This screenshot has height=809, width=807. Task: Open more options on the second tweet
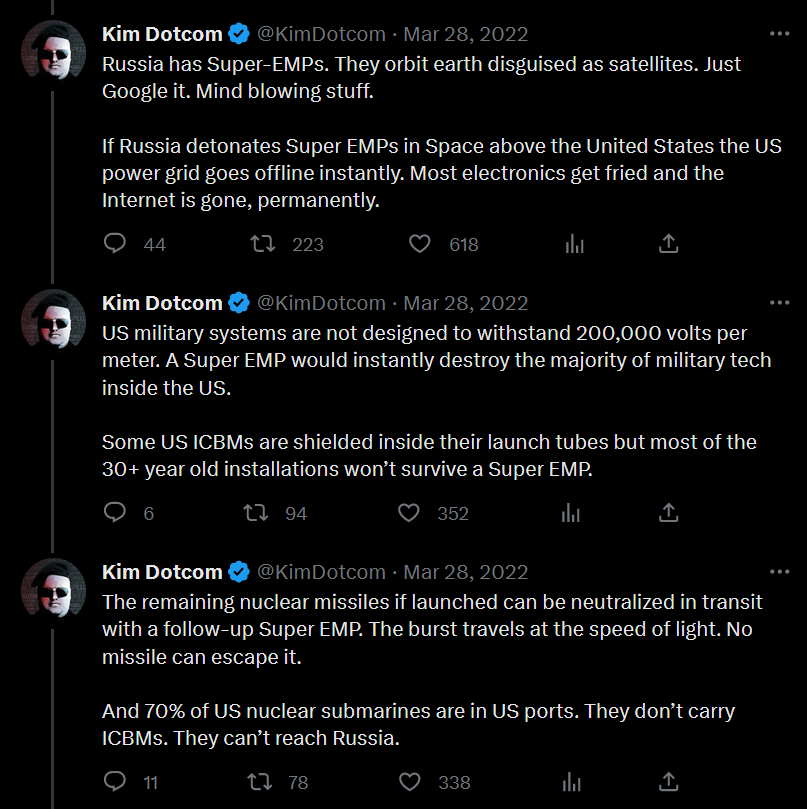click(x=780, y=303)
